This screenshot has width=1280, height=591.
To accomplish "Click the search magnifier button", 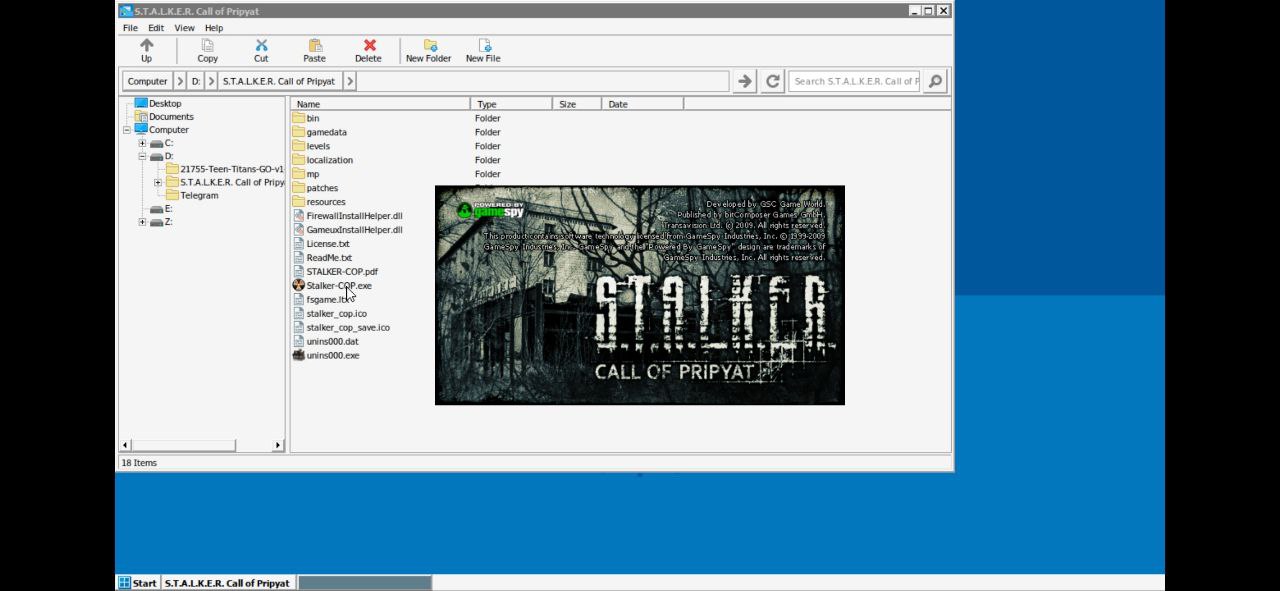I will tap(935, 81).
